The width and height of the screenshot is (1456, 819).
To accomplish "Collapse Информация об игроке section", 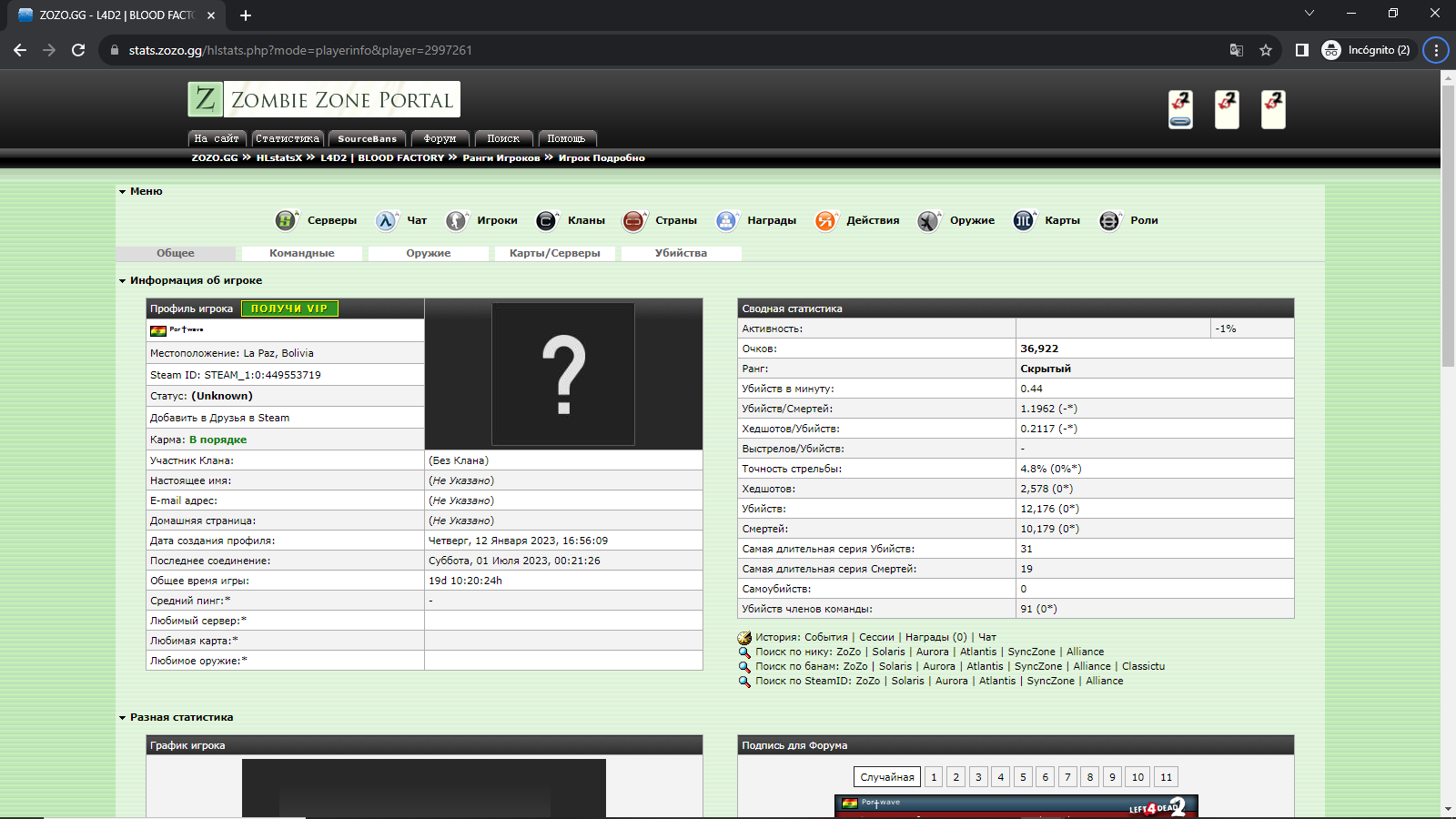I will tap(123, 281).
